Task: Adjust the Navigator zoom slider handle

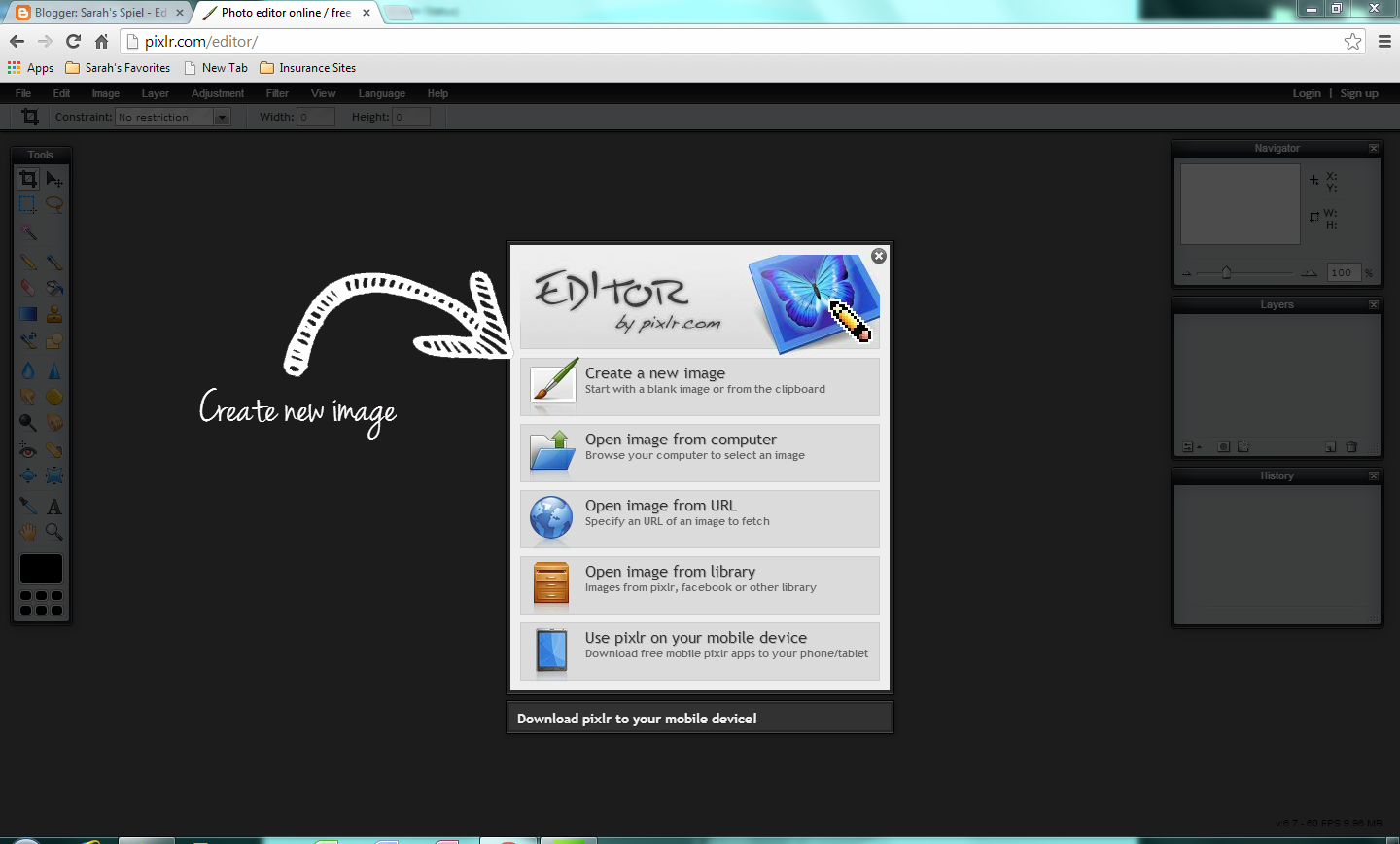Action: tap(1226, 272)
